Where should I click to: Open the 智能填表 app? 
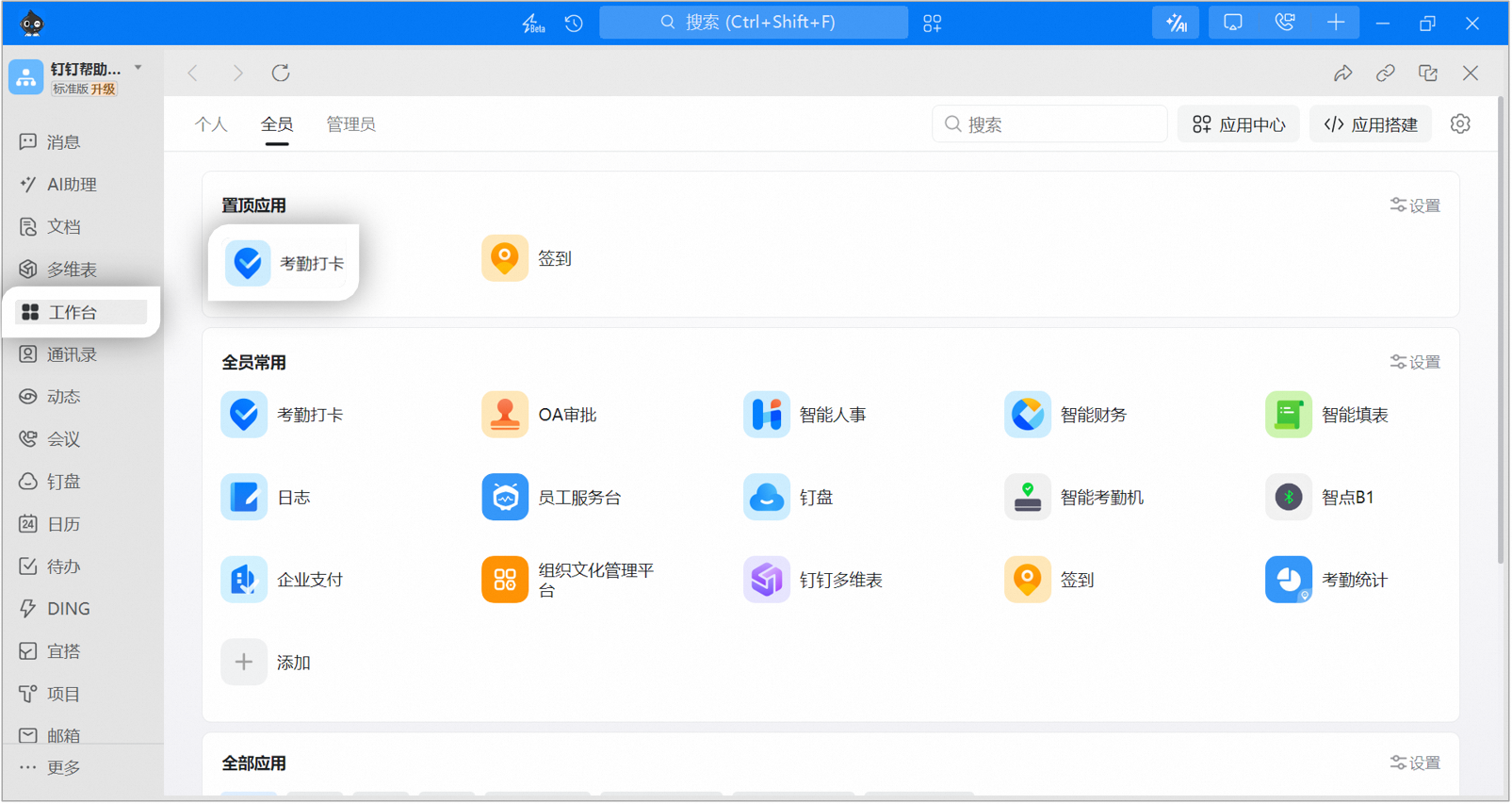1327,415
